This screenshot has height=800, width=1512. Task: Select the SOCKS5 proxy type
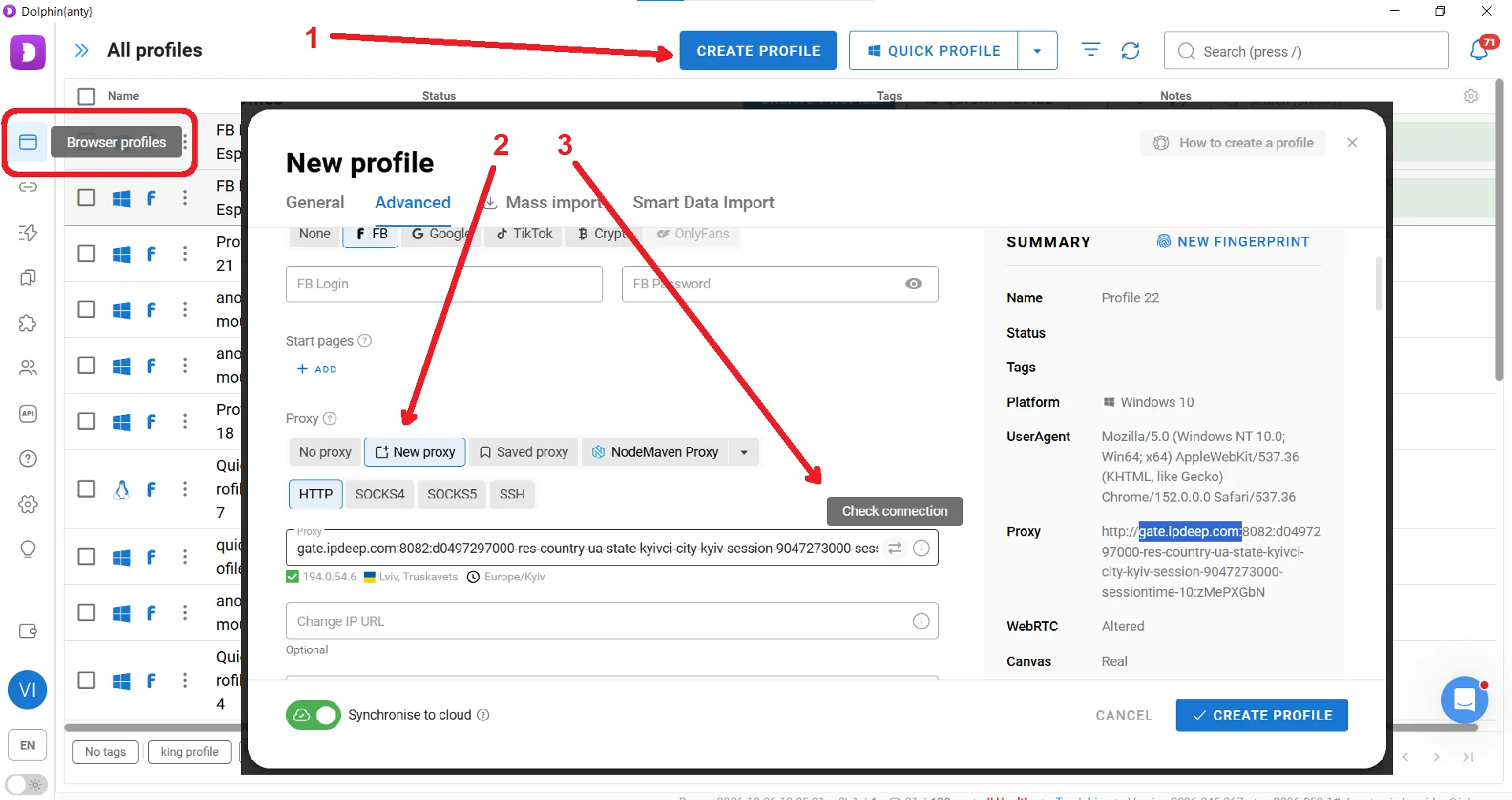pos(452,494)
